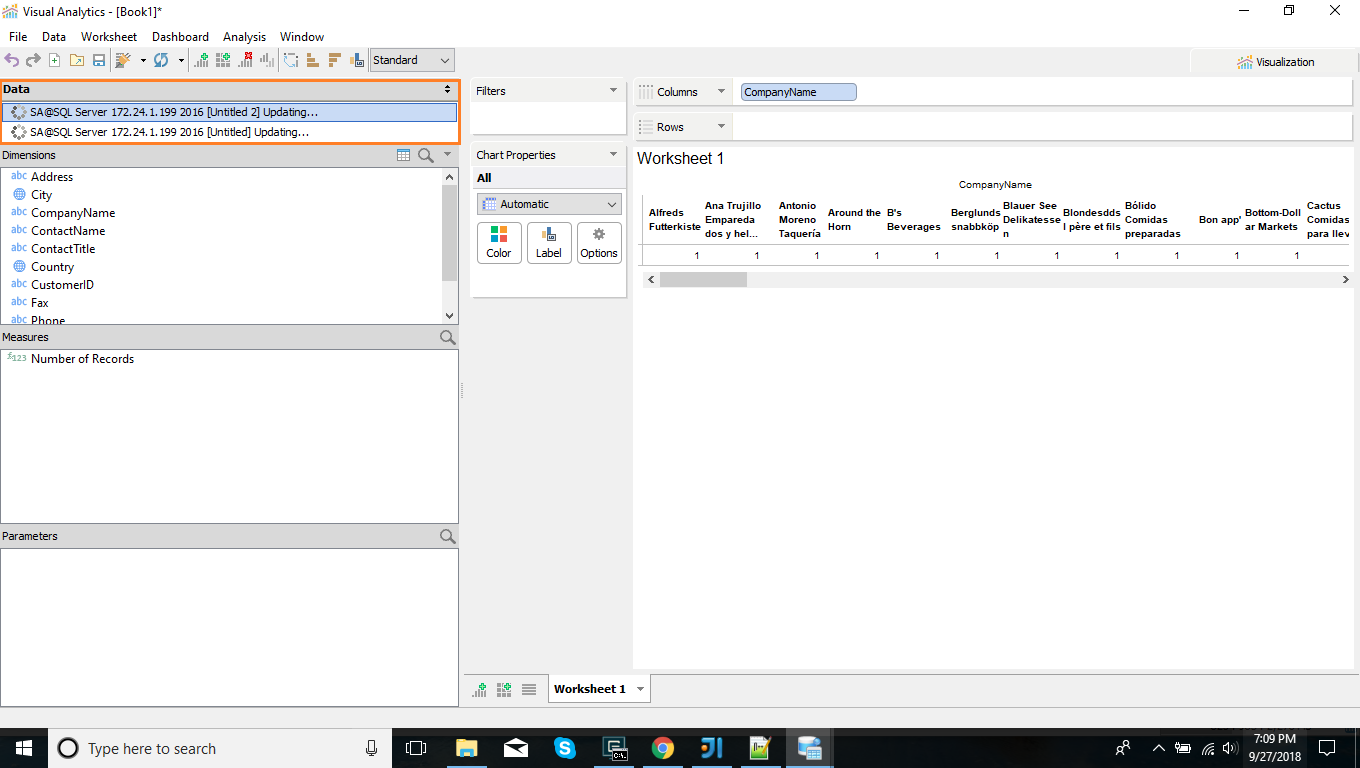Screen dimensions: 1360x768
Task: Click the search icon in Dimensions header
Action: (x=426, y=155)
